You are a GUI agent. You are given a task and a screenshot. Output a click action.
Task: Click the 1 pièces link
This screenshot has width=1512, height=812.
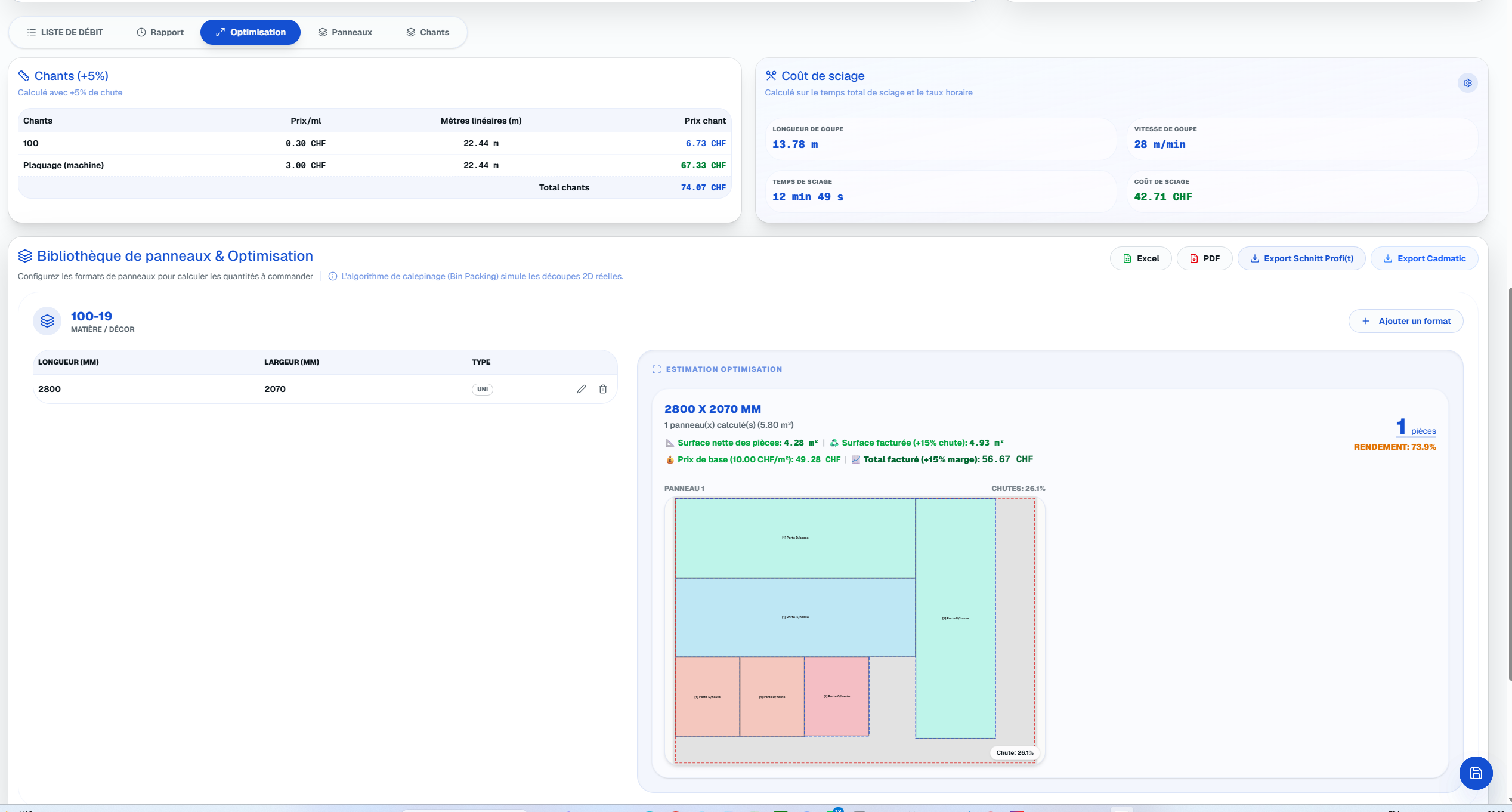pyautogui.click(x=1416, y=427)
